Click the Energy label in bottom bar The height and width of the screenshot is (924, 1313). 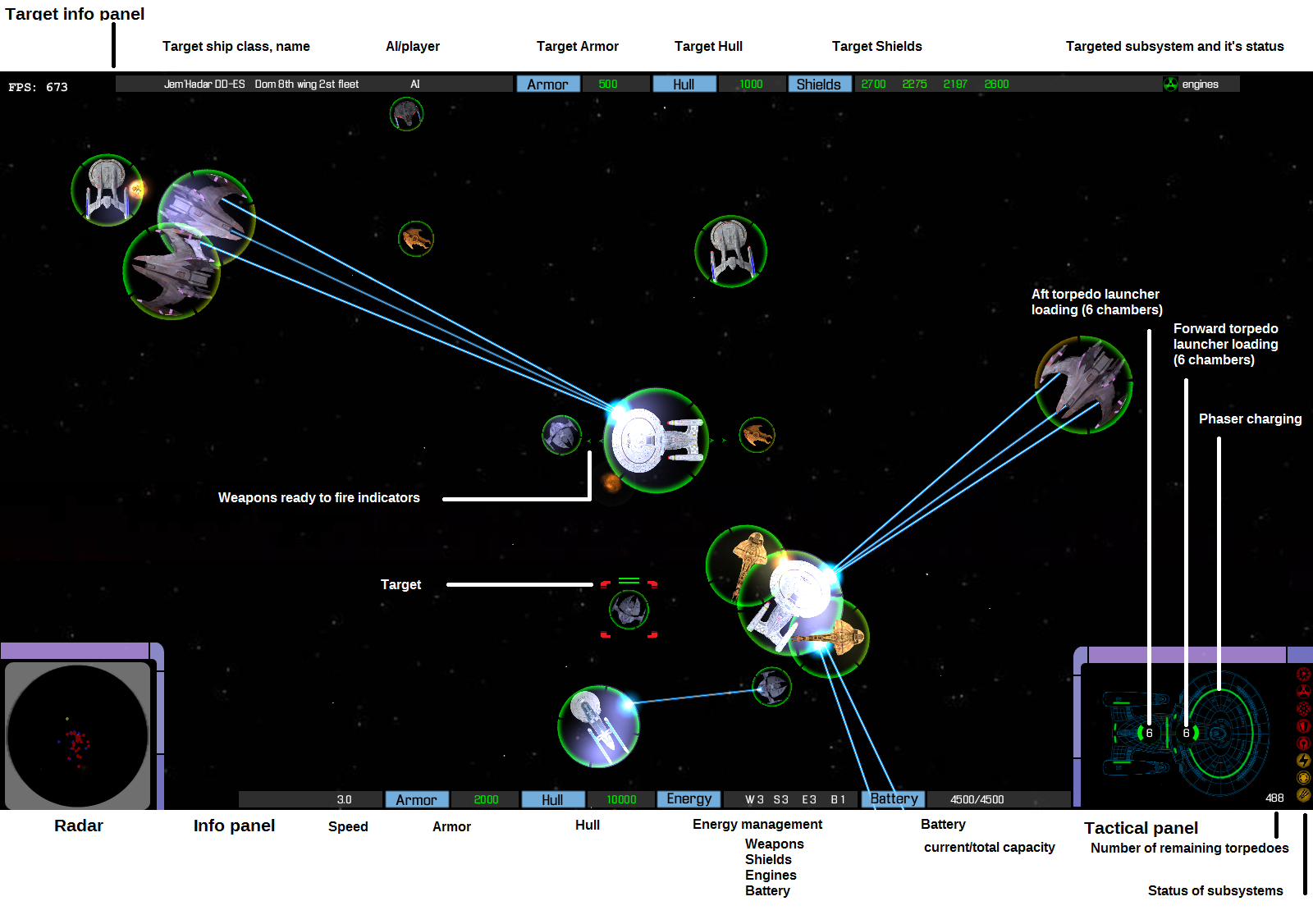(689, 799)
